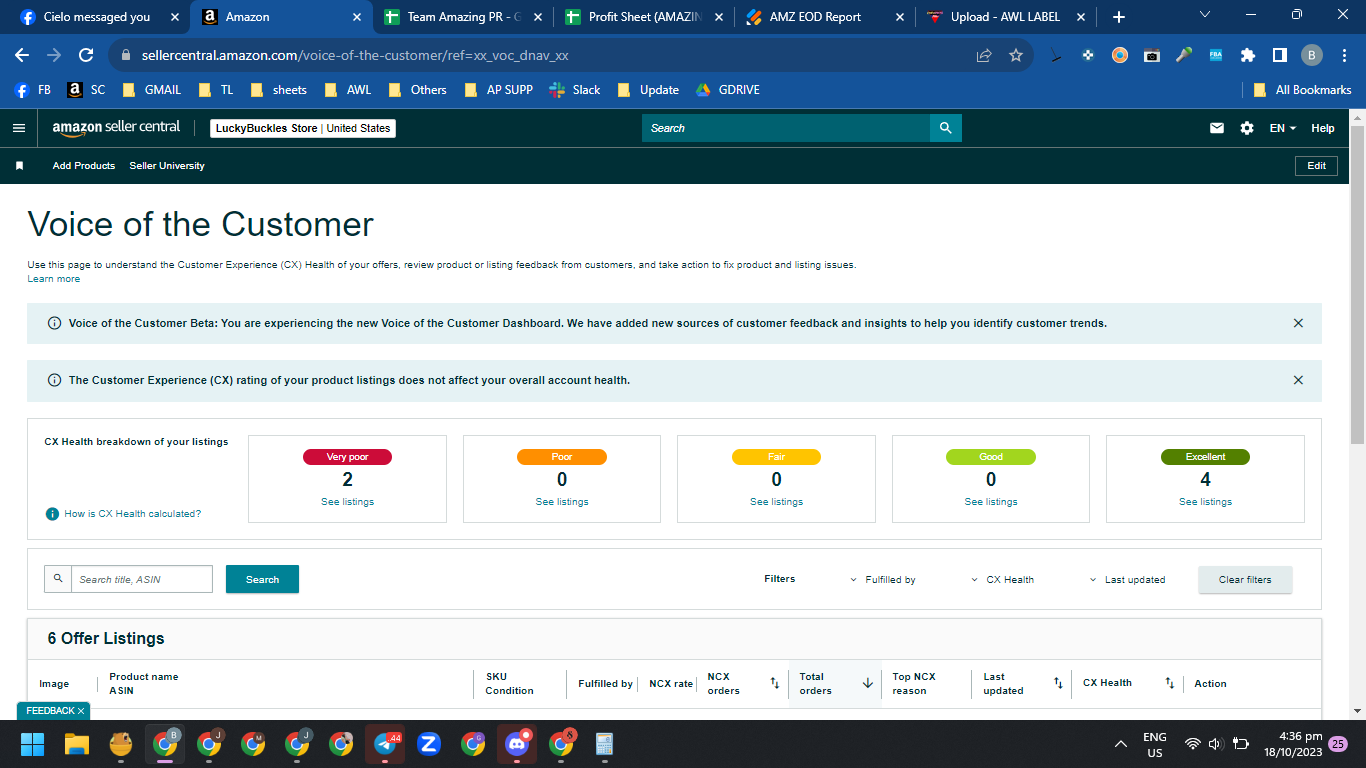Open the FBA extension icon
The image size is (1366, 768).
coord(1216,55)
